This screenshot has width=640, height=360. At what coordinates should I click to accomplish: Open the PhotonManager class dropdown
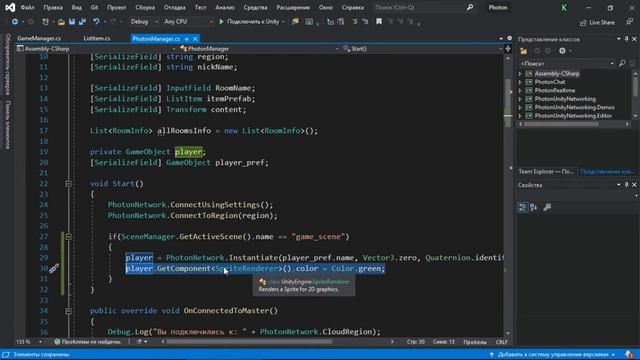pos(260,49)
